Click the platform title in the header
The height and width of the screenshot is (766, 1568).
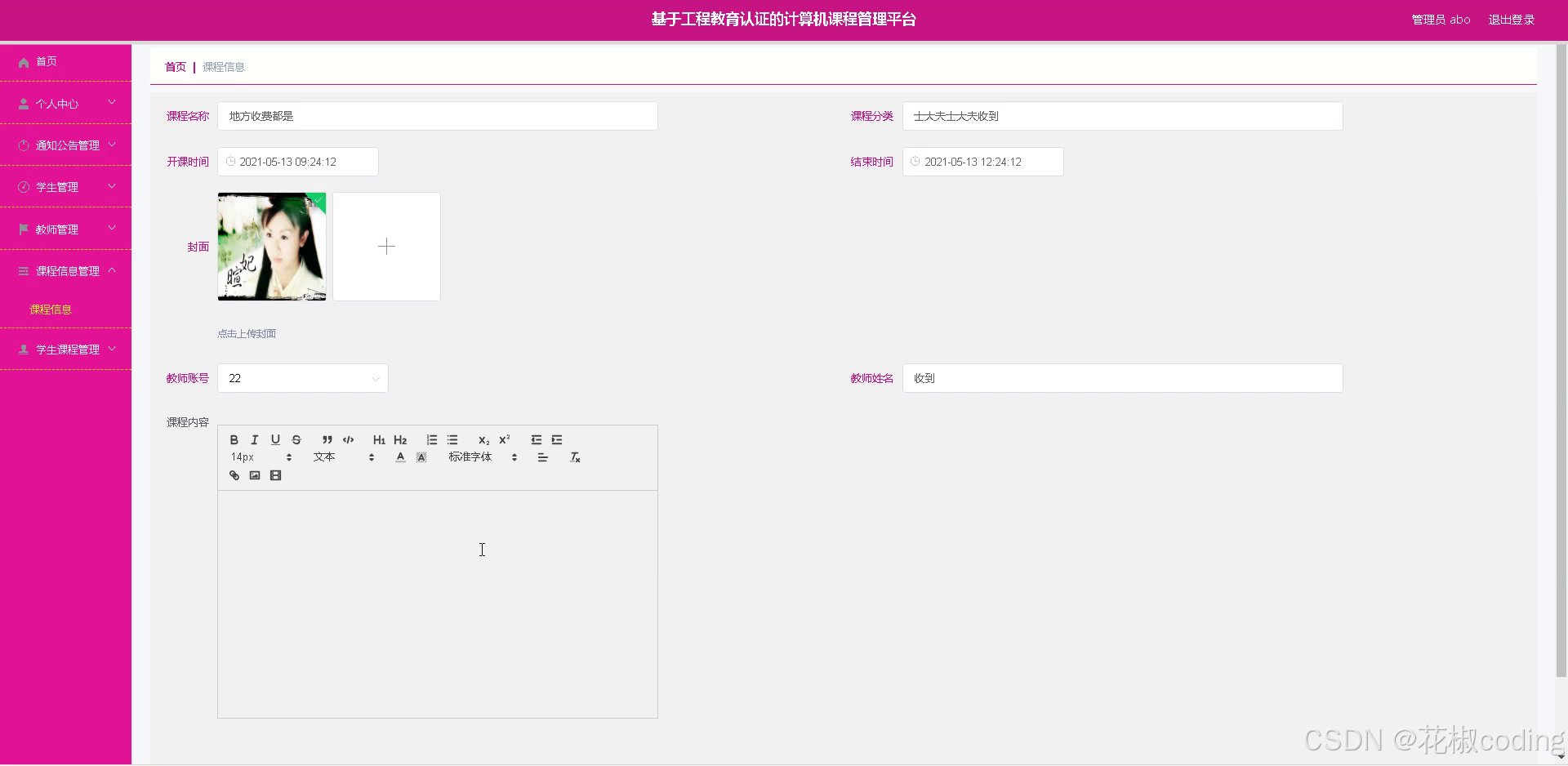pyautogui.click(x=783, y=20)
